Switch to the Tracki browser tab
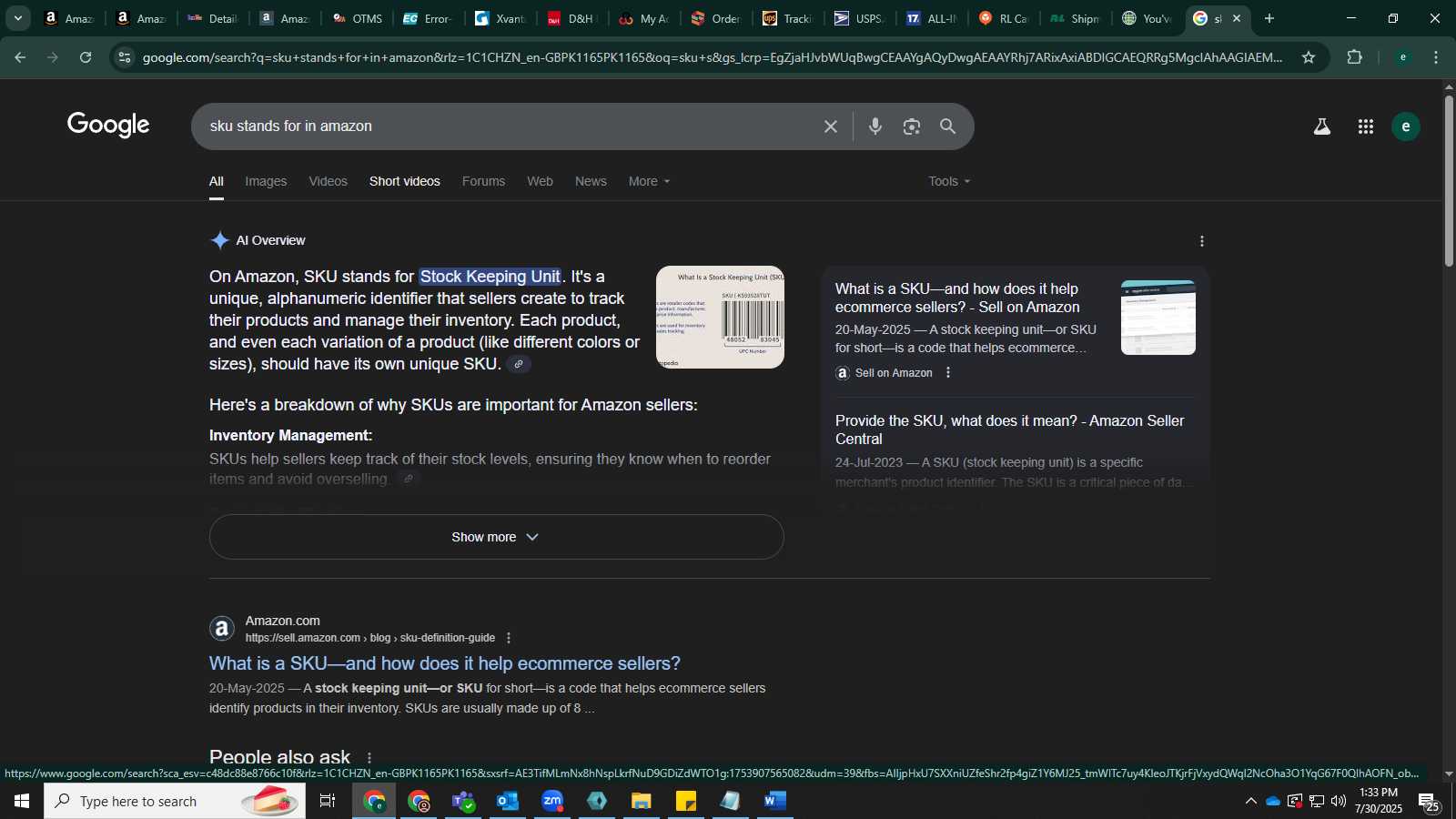Viewport: 1456px width, 819px height. point(788,18)
